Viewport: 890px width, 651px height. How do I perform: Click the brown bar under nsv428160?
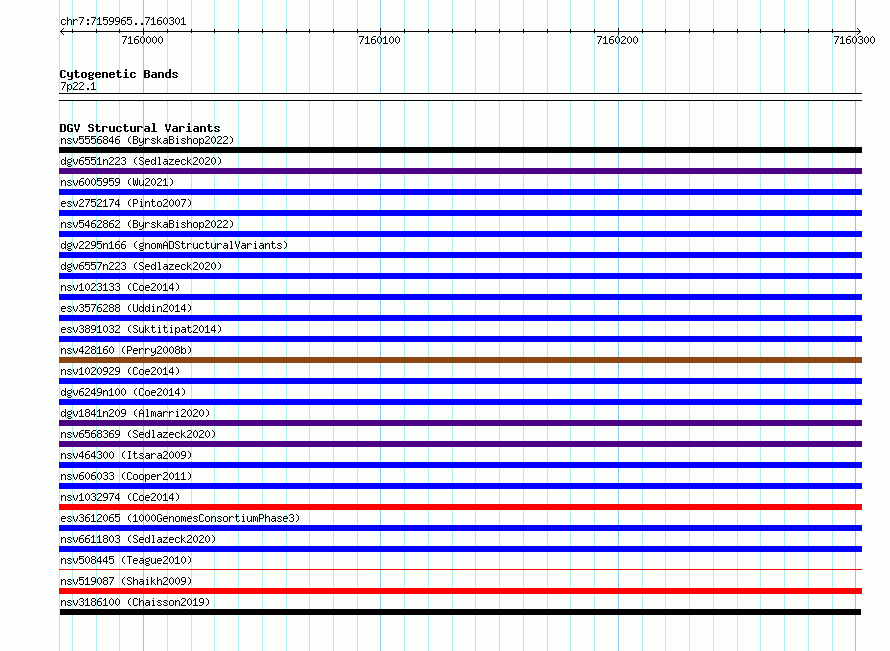[x=460, y=360]
